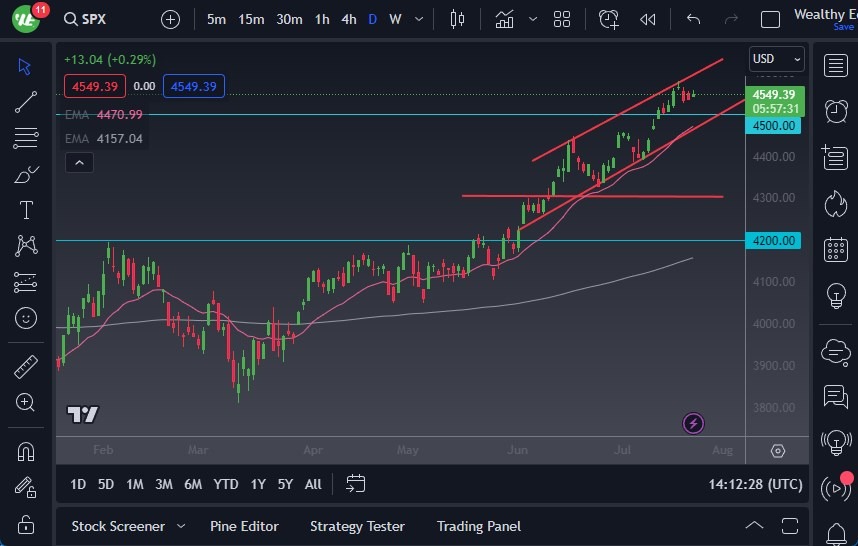Image resolution: width=858 pixels, height=546 pixels.
Task: Toggle lock all drawing tools
Action: tap(26, 524)
